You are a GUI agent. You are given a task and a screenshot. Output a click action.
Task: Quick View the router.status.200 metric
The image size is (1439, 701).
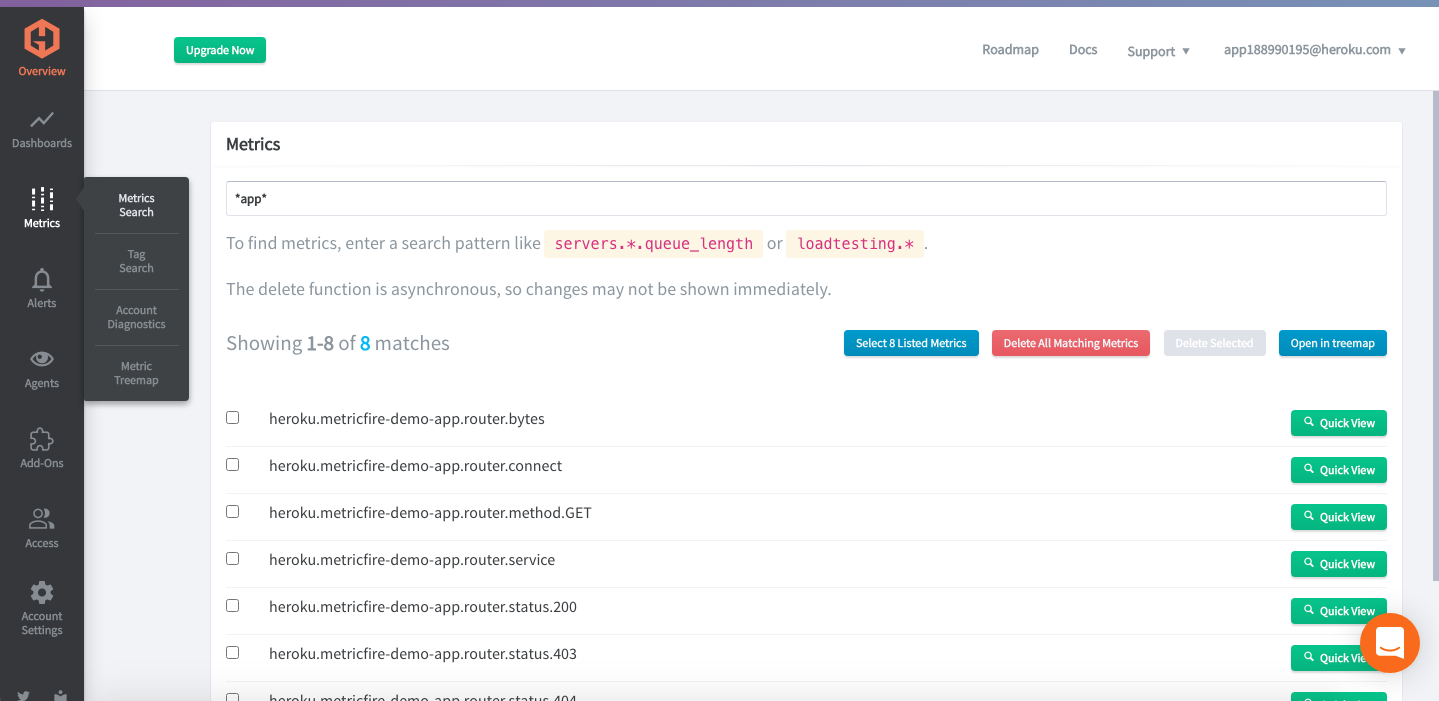pos(1338,611)
